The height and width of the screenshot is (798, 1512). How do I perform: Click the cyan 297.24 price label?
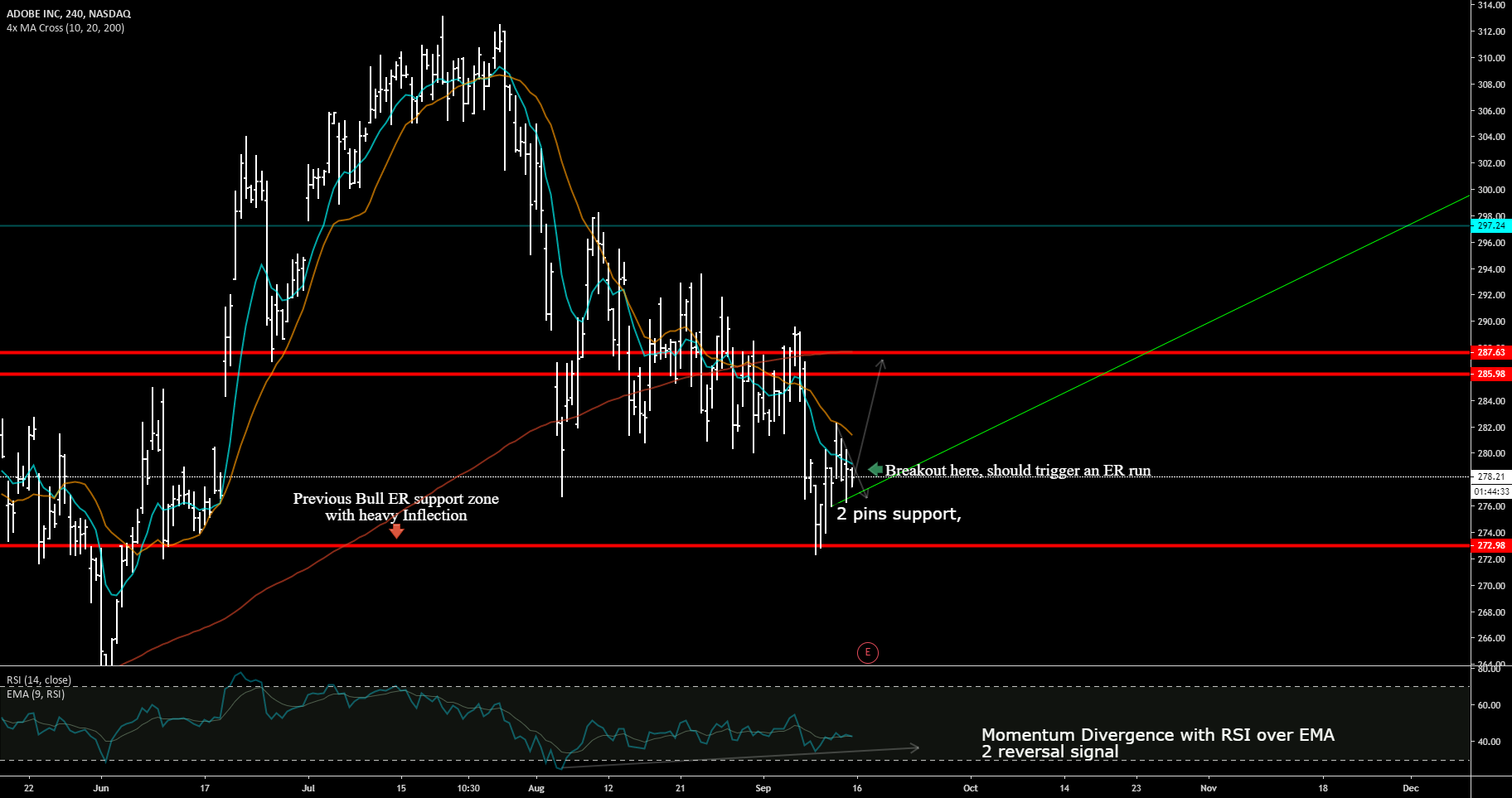tap(1491, 225)
